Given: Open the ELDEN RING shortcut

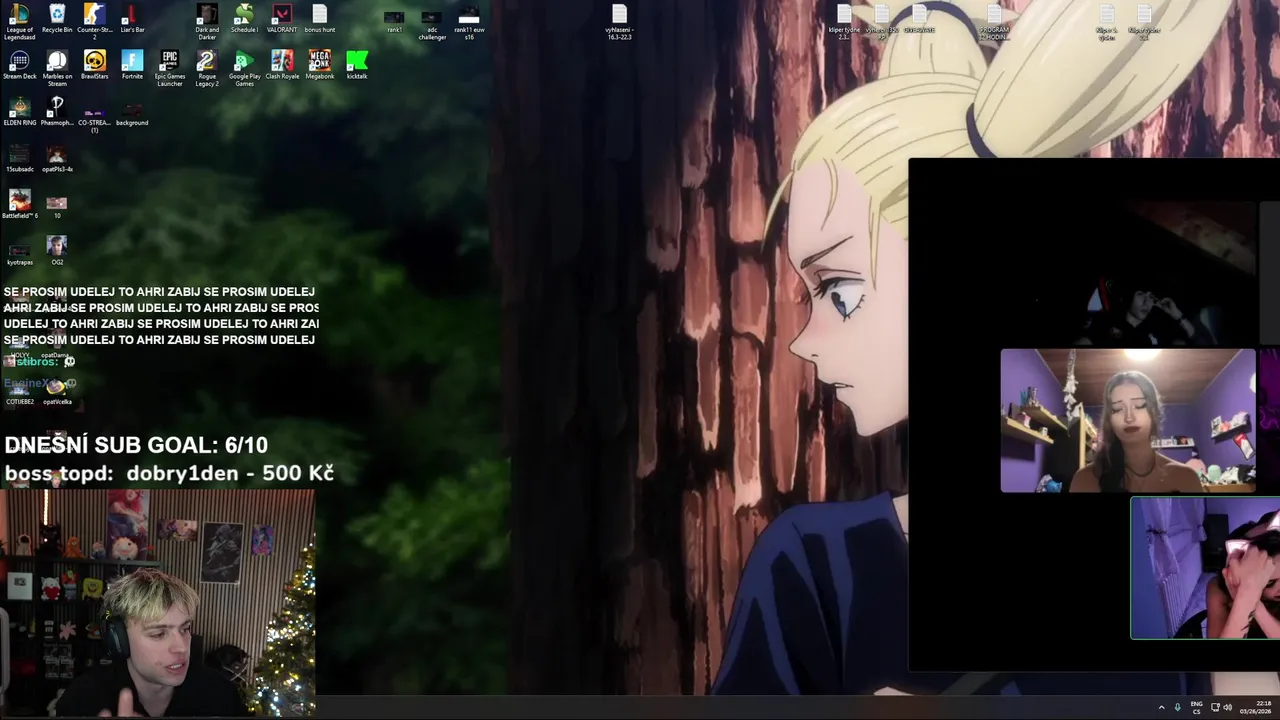Looking at the screenshot, I should (19, 111).
